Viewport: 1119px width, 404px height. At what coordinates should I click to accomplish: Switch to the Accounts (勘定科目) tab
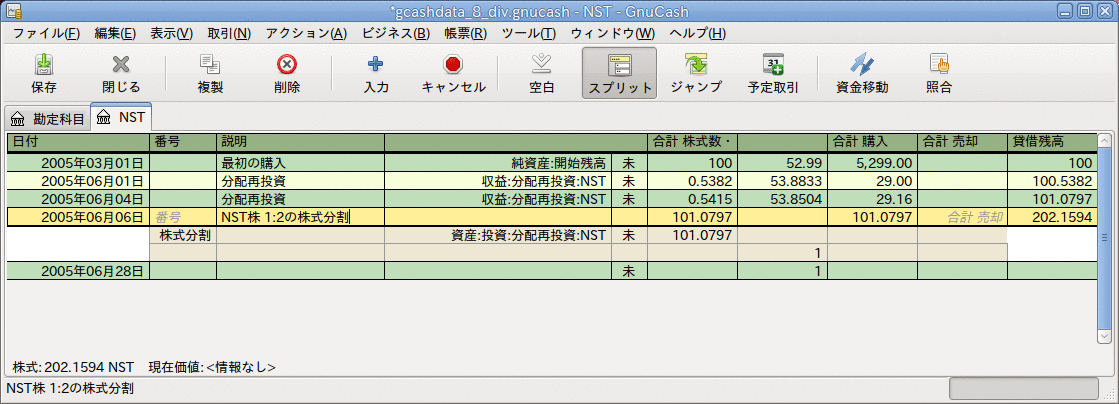46,118
